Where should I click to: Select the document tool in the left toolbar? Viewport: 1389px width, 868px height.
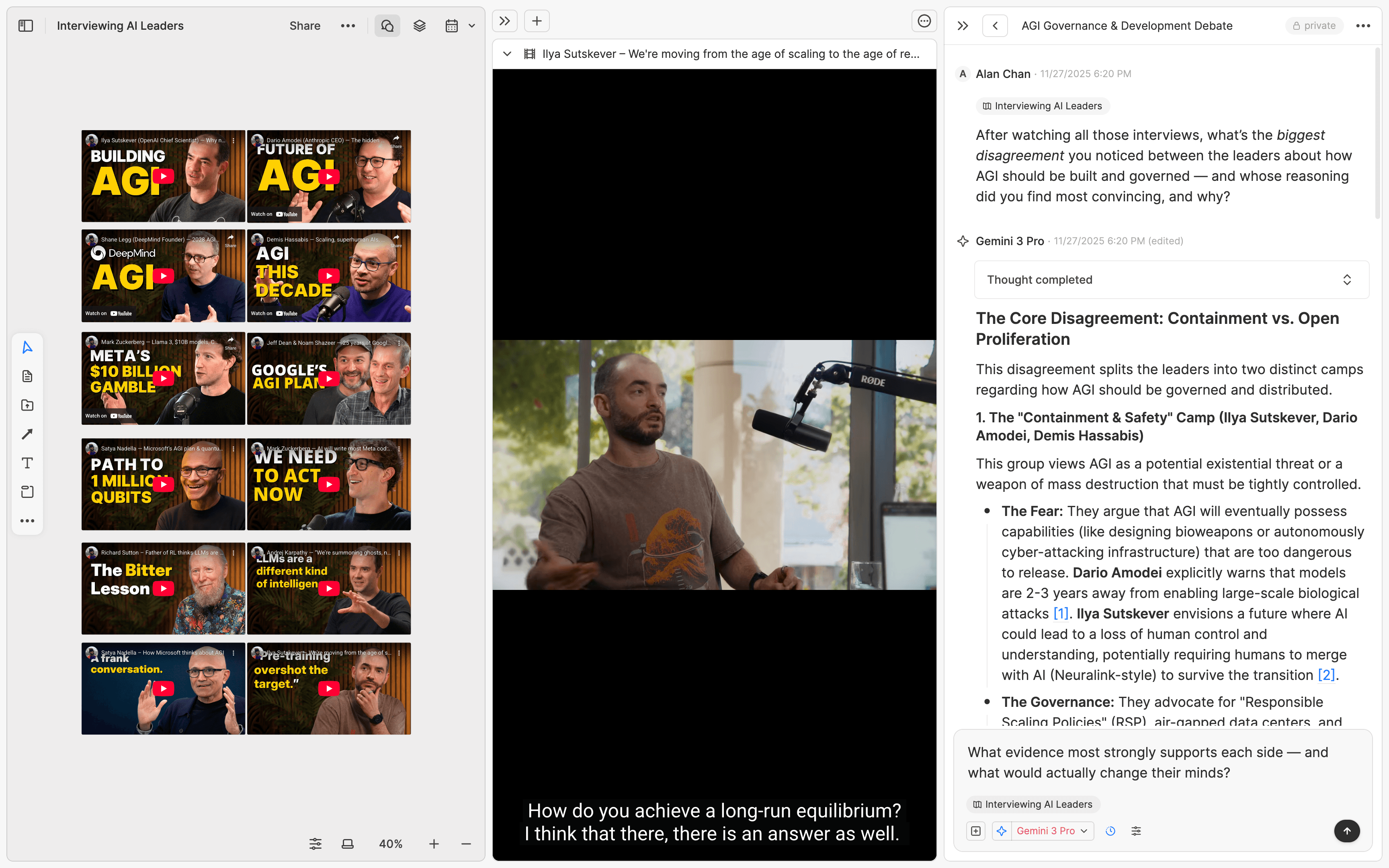(27, 376)
